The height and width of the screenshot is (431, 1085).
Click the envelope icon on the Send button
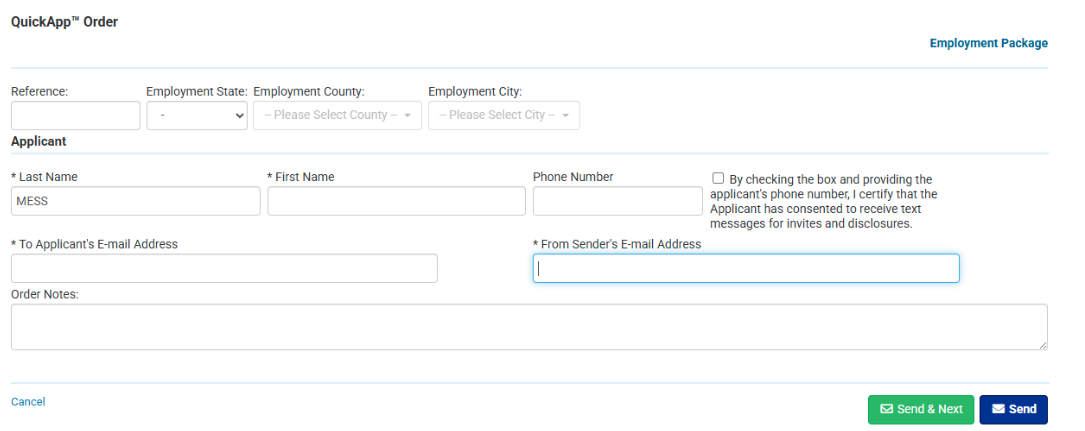coord(998,409)
